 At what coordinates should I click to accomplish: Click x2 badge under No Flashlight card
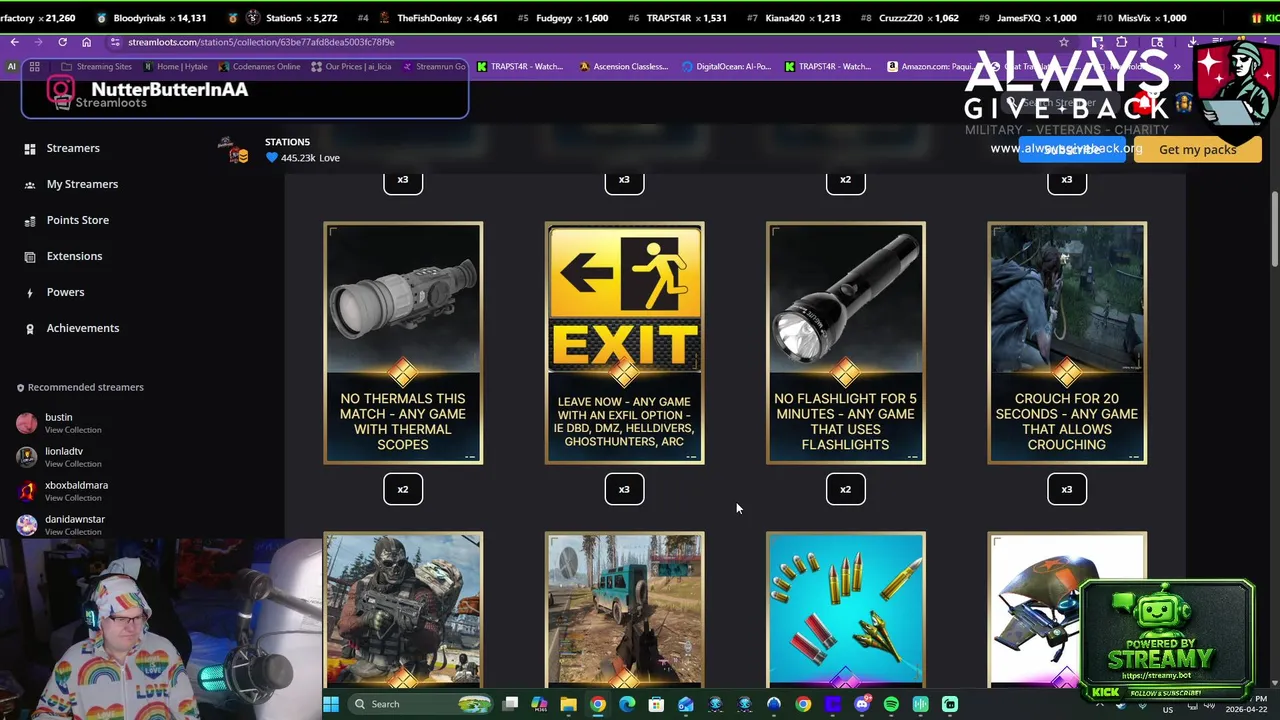point(846,489)
